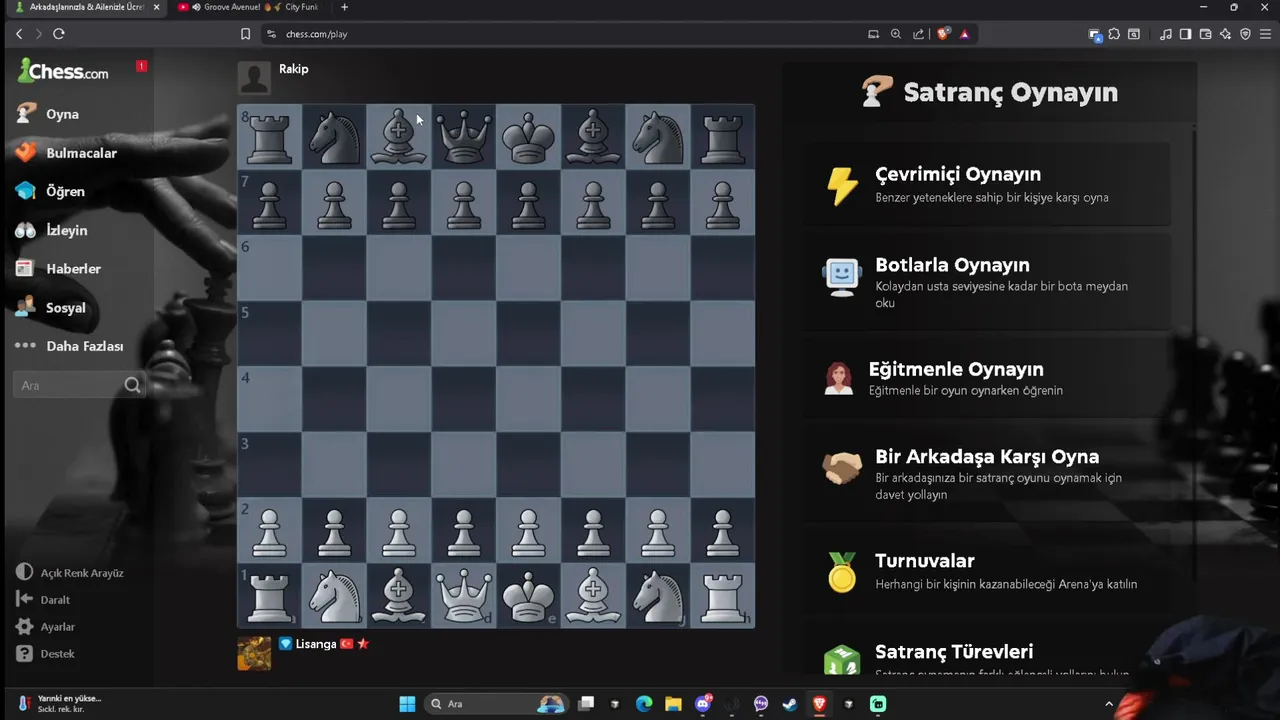Select the black queen on d8
Image resolution: width=1280 pixels, height=720 pixels.
(x=463, y=137)
